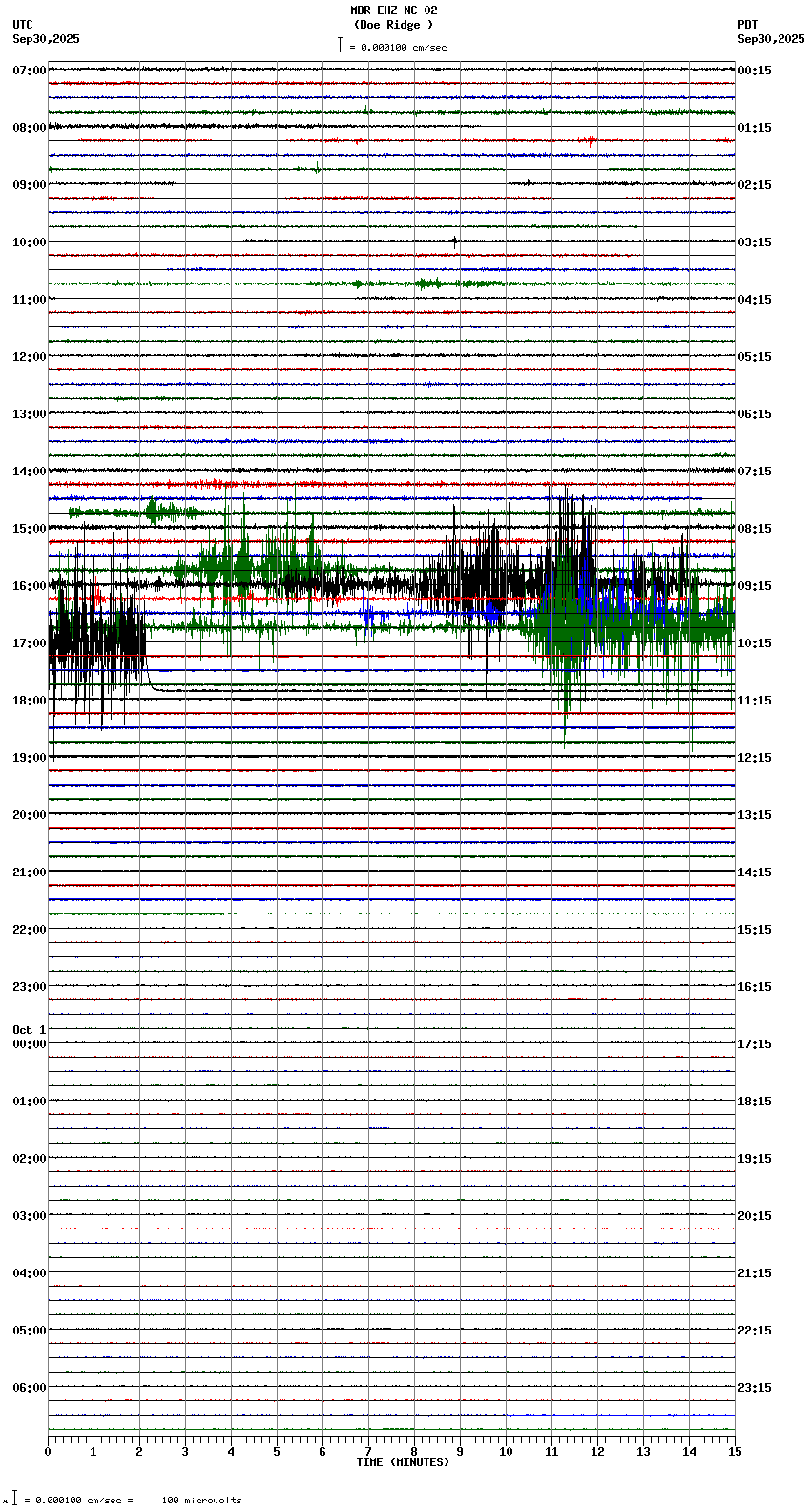Click the 'UTC' label at top left
811x1512 pixels.
click(23, 25)
